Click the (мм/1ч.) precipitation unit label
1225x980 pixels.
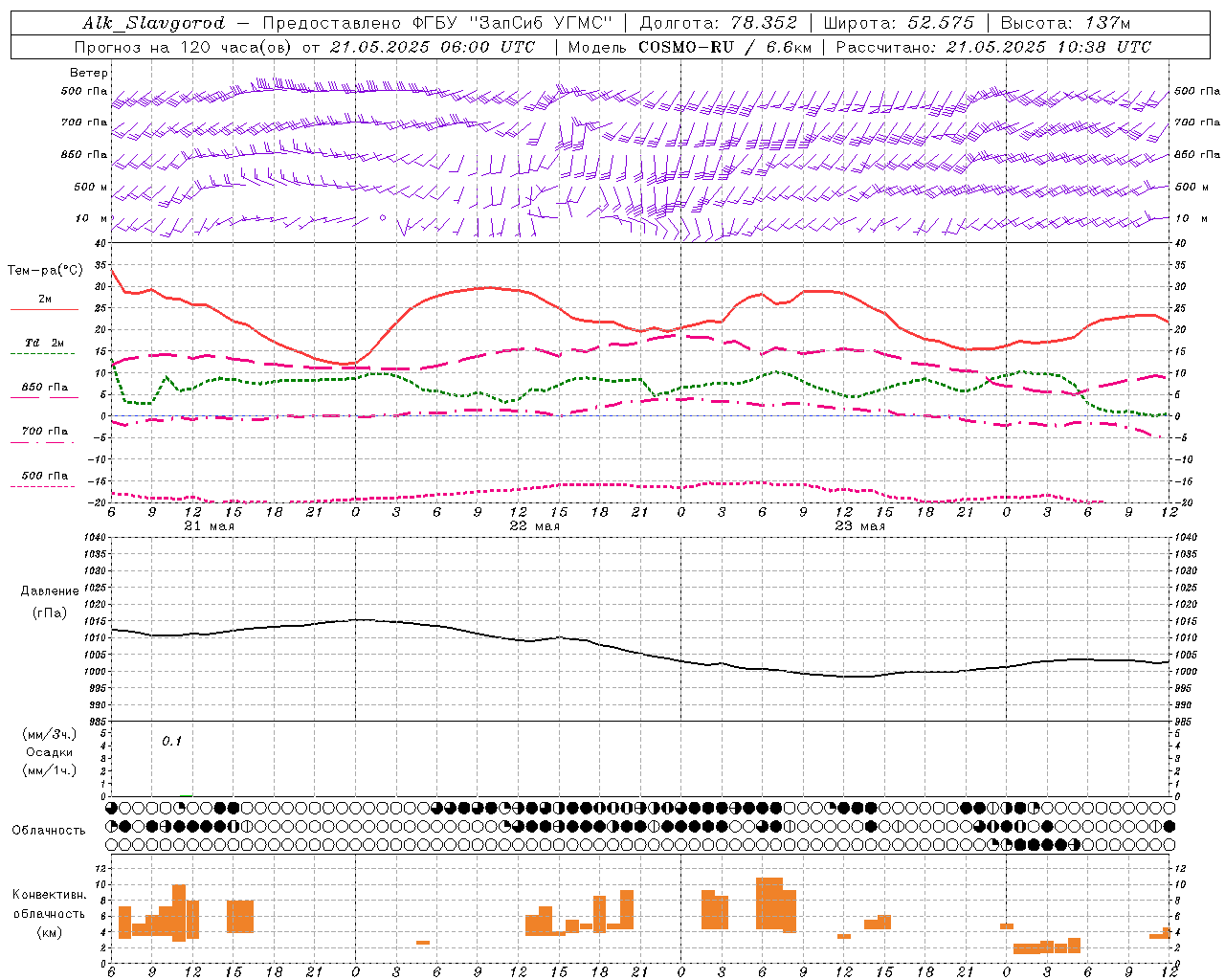point(50,770)
